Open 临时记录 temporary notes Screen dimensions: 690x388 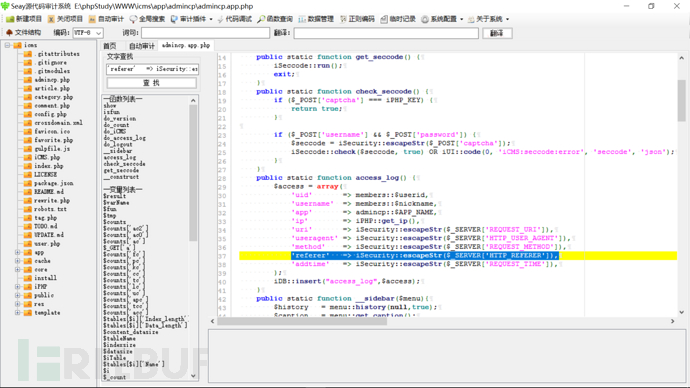398,19
